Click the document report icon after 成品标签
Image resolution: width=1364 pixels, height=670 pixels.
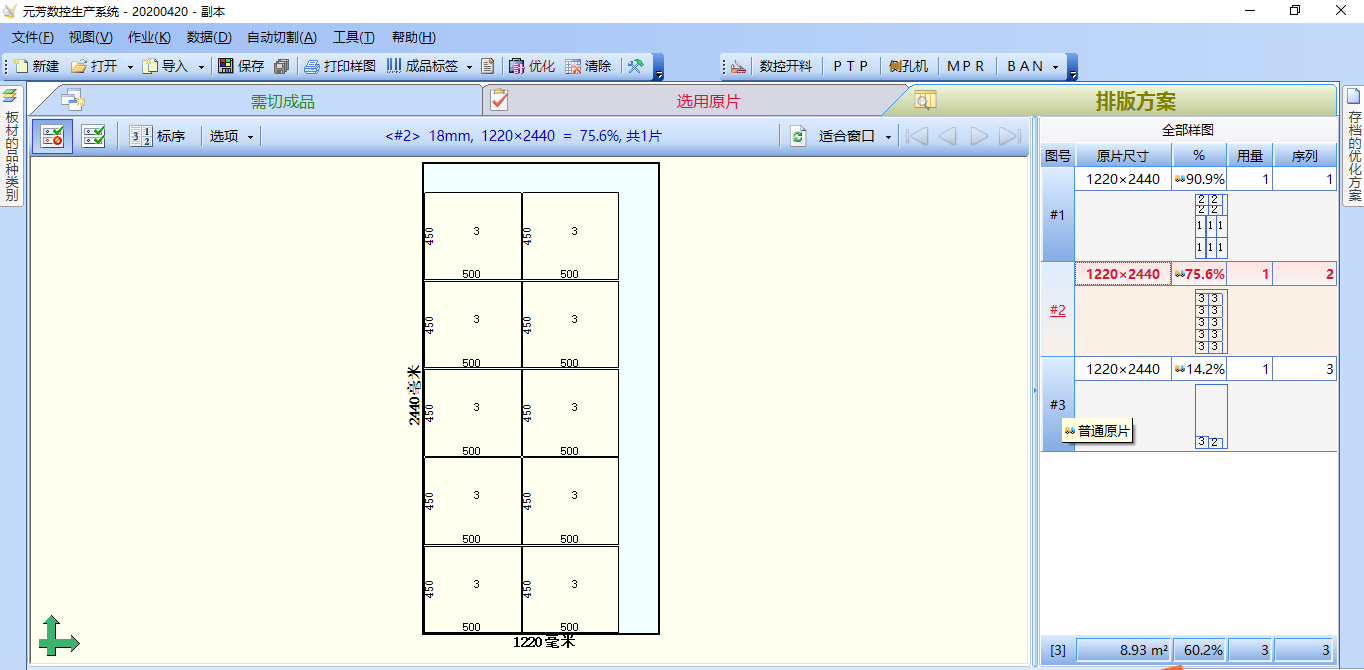(488, 66)
